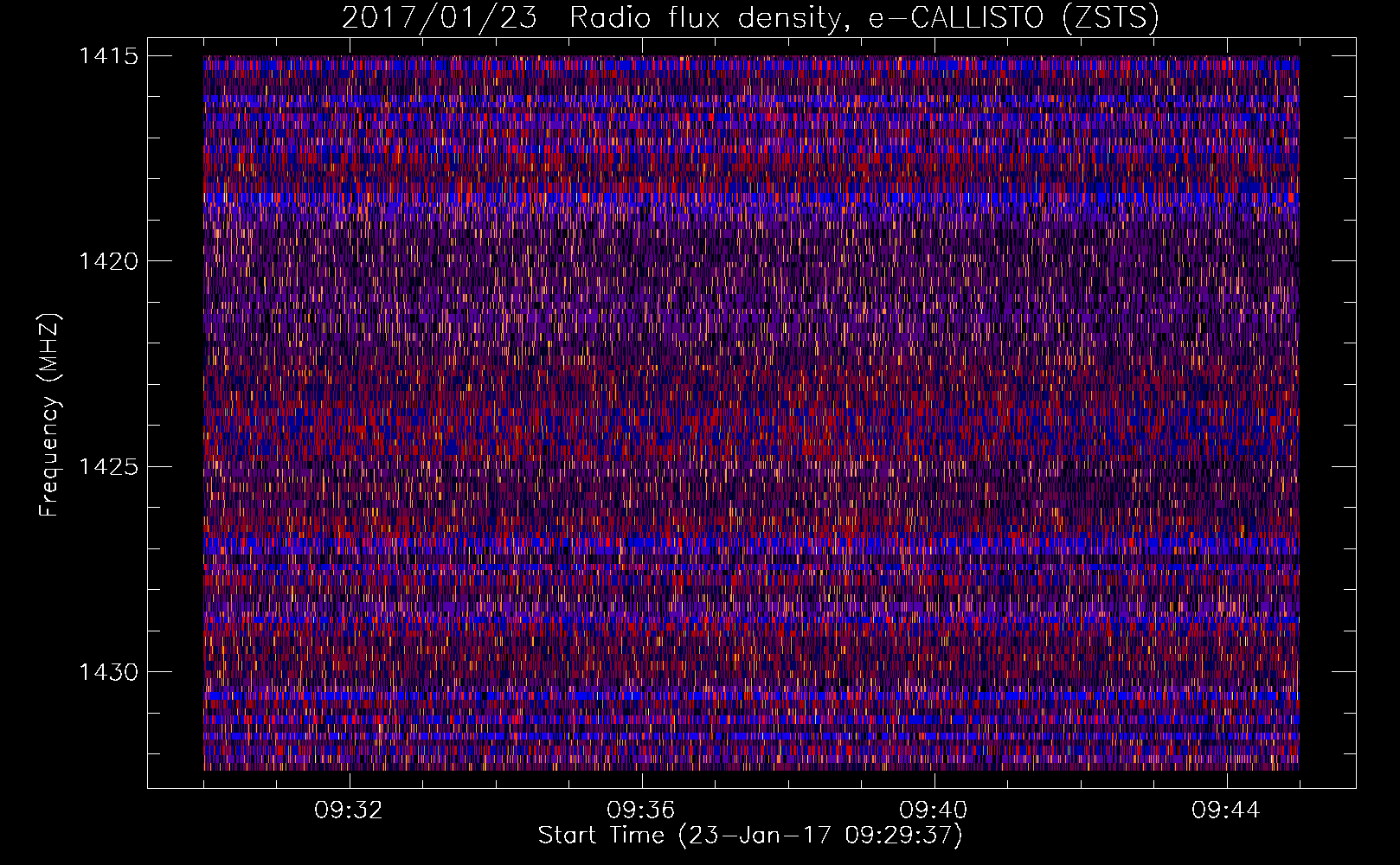Click the 09:44 time tick label
This screenshot has width=1400, height=865.
coord(1225,811)
